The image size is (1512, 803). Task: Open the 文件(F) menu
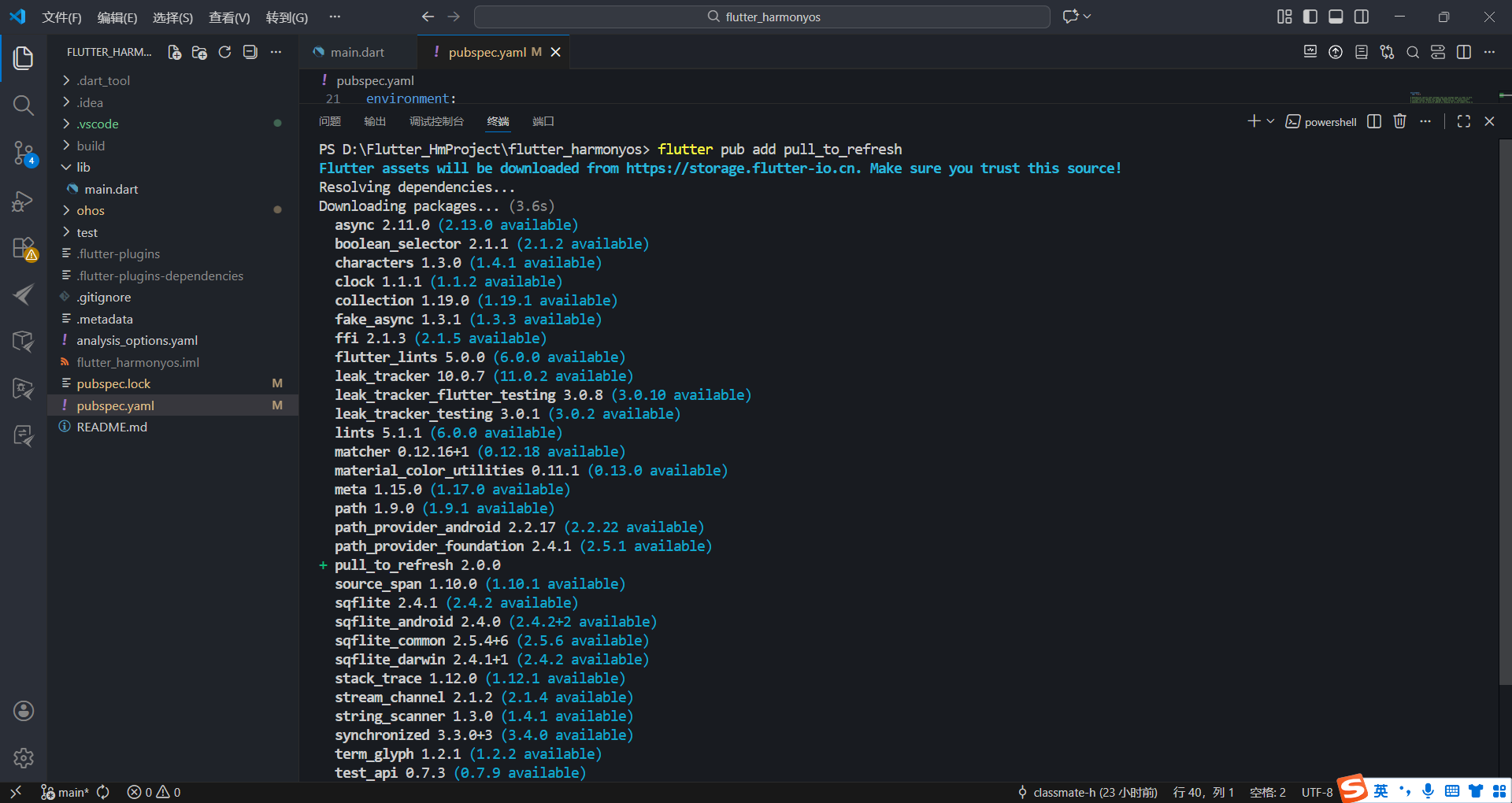[x=61, y=17]
